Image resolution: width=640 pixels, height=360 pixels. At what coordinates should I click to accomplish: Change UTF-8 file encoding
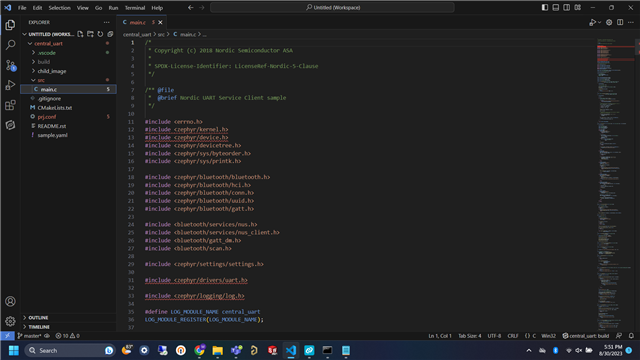point(494,336)
